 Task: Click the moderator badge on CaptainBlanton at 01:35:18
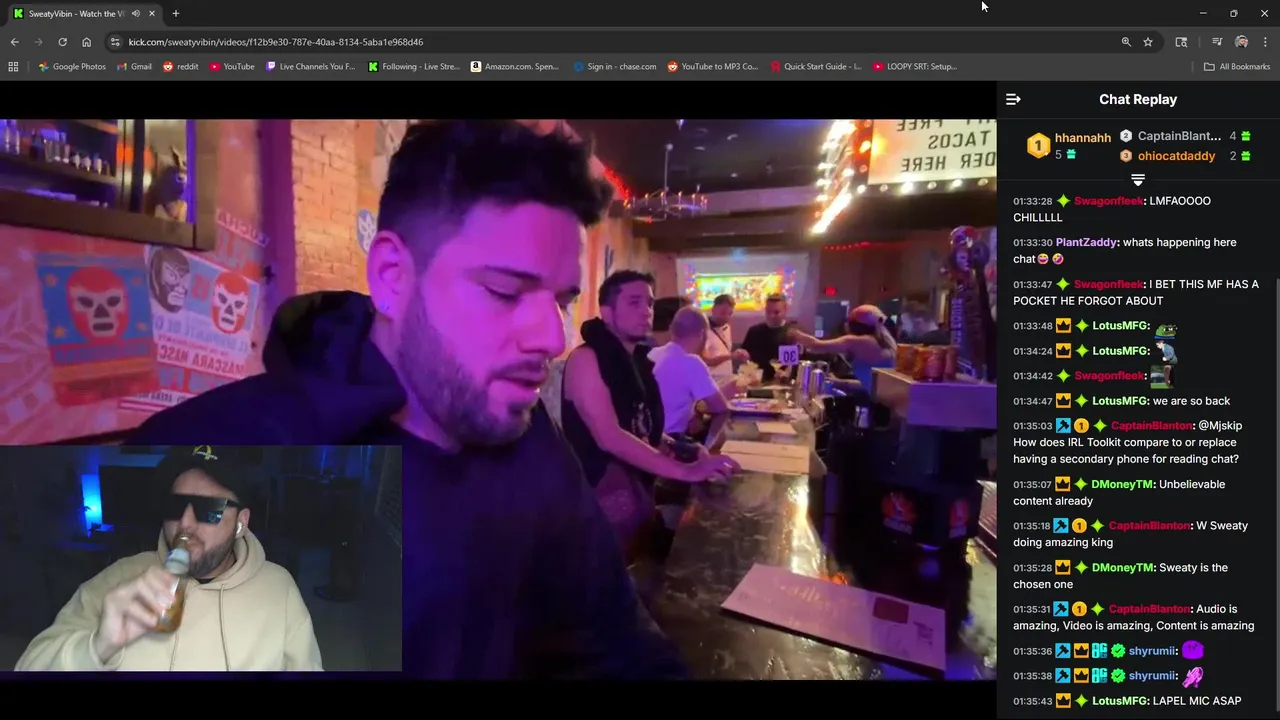pyautogui.click(x=1062, y=526)
